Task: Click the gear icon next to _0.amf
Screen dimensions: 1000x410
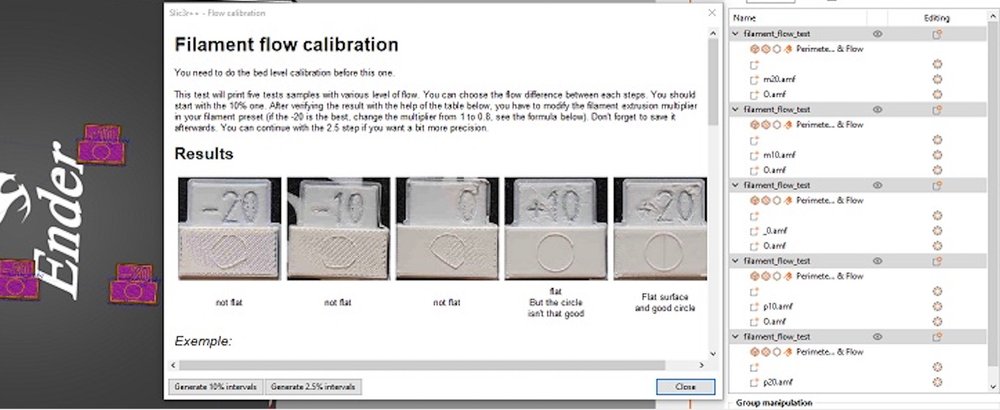Action: tap(937, 230)
